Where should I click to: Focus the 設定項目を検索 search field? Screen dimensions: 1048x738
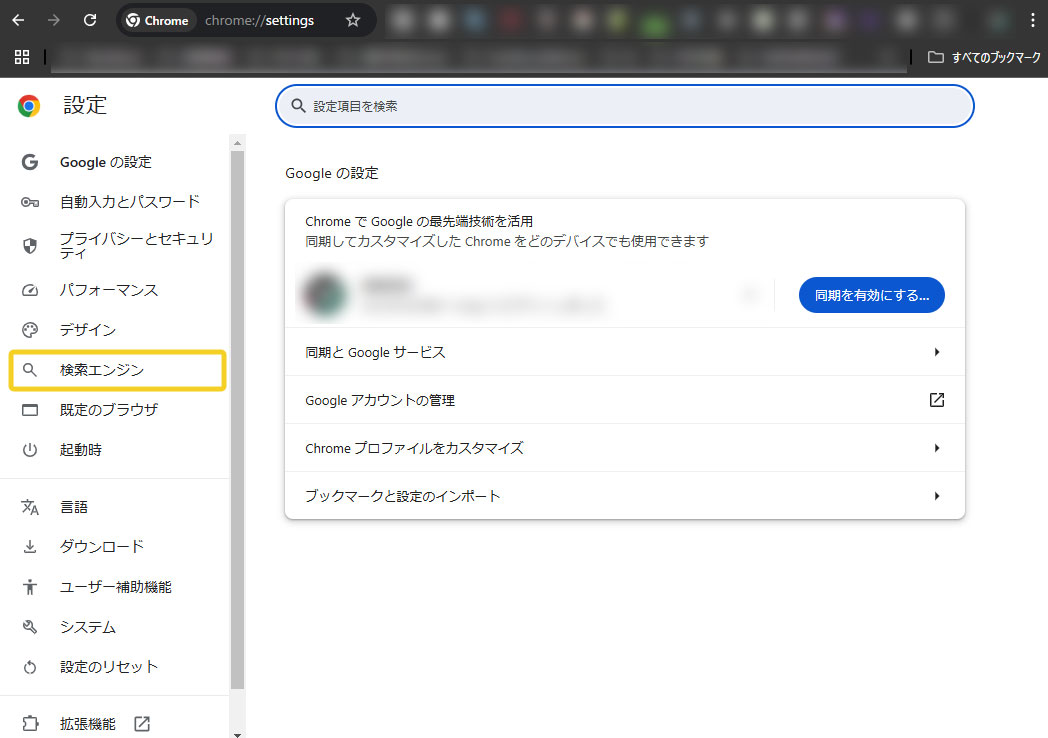pyautogui.click(x=624, y=106)
